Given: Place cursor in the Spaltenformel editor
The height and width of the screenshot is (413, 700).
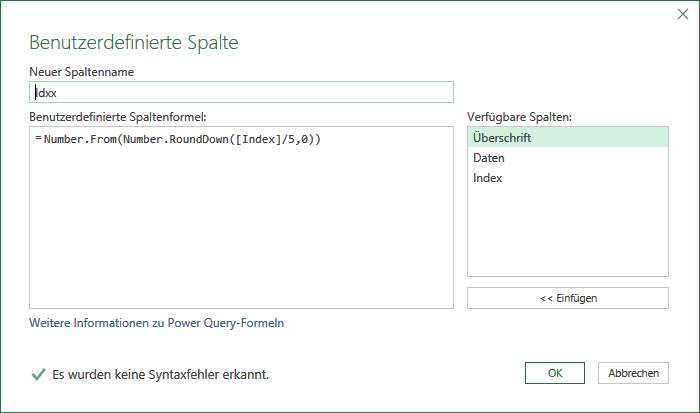Looking at the screenshot, I should tap(242, 217).
